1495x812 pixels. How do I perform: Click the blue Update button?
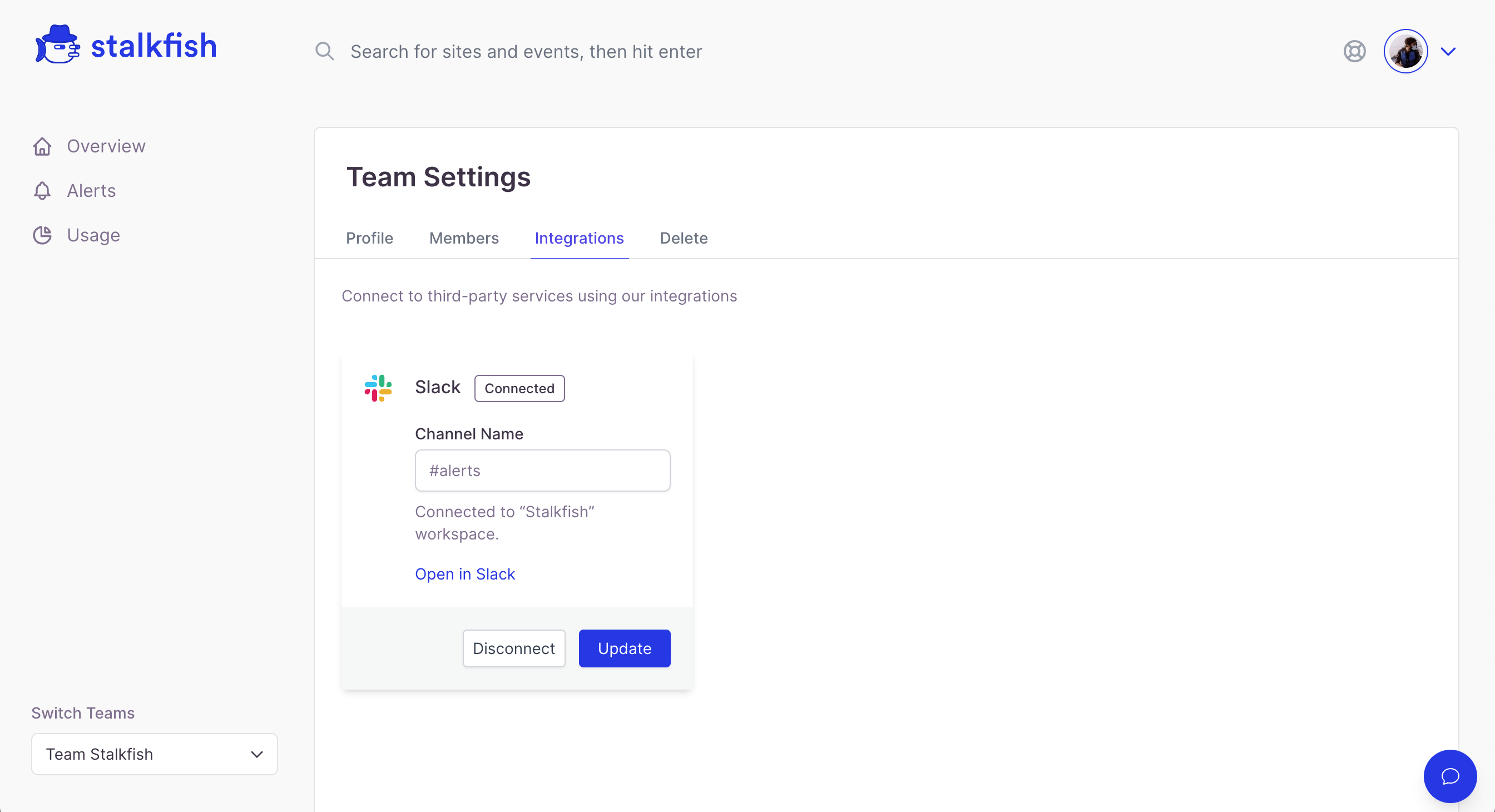point(624,648)
